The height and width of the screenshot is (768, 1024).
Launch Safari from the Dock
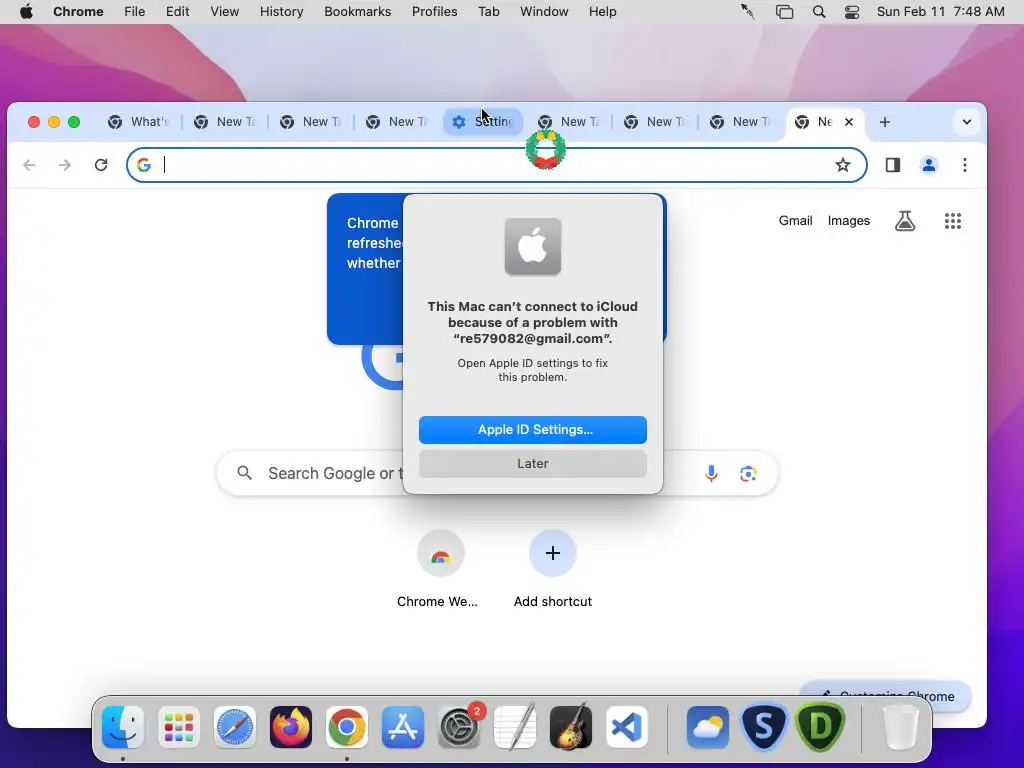pyautogui.click(x=235, y=727)
